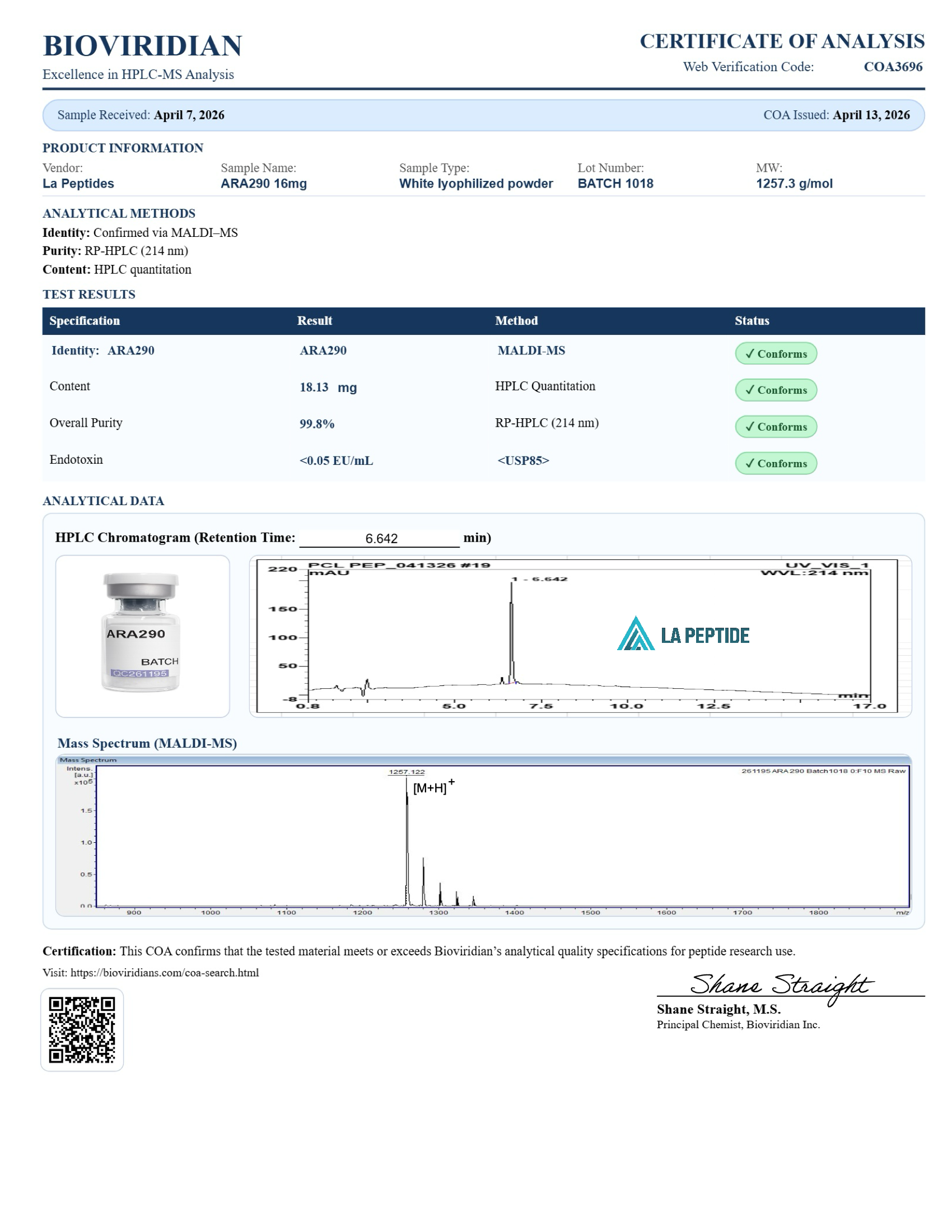Click the Specification column header
This screenshot has height=1232, width=952.
click(x=85, y=320)
